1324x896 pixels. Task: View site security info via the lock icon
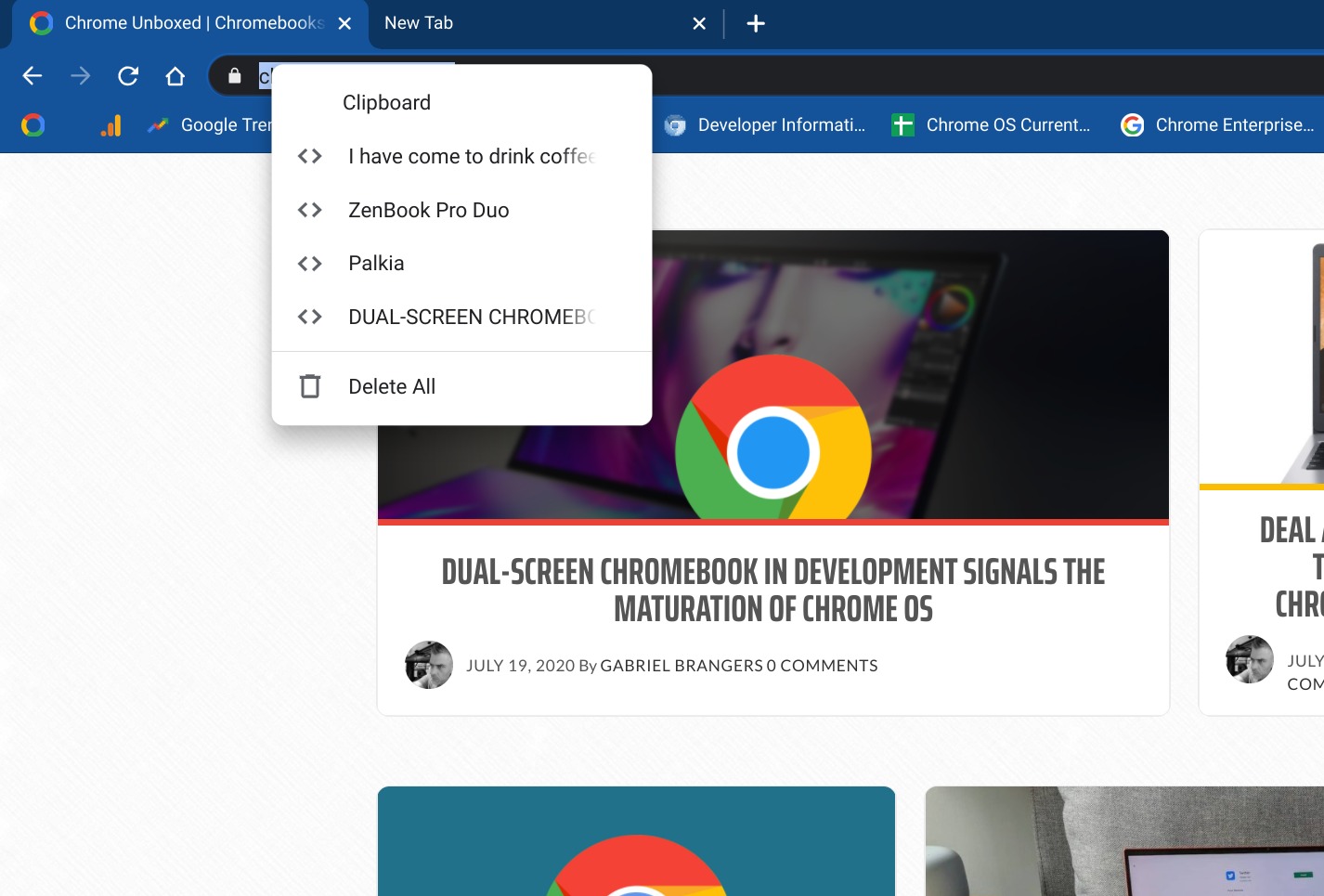coord(232,76)
